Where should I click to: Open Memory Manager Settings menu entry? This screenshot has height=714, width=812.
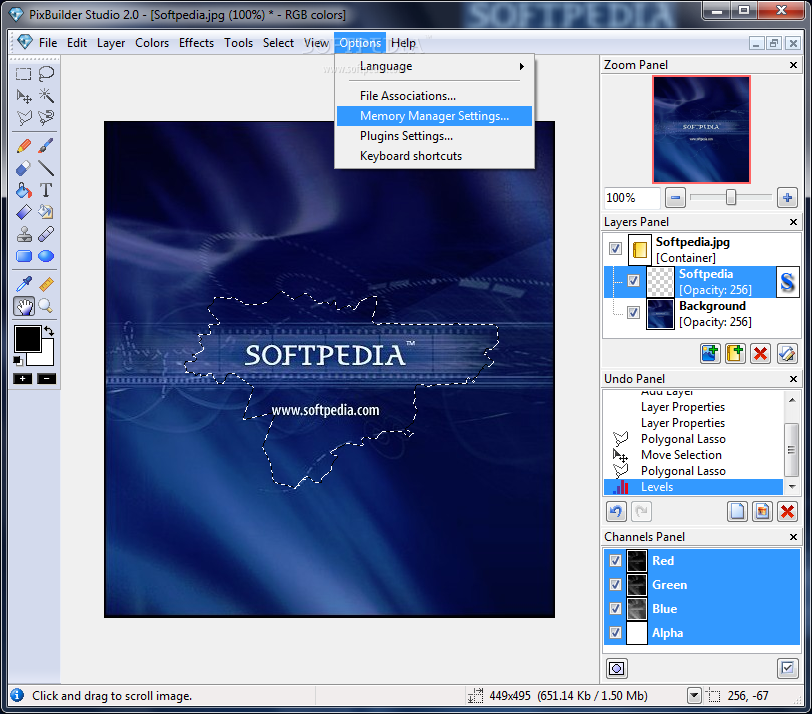(x=434, y=116)
